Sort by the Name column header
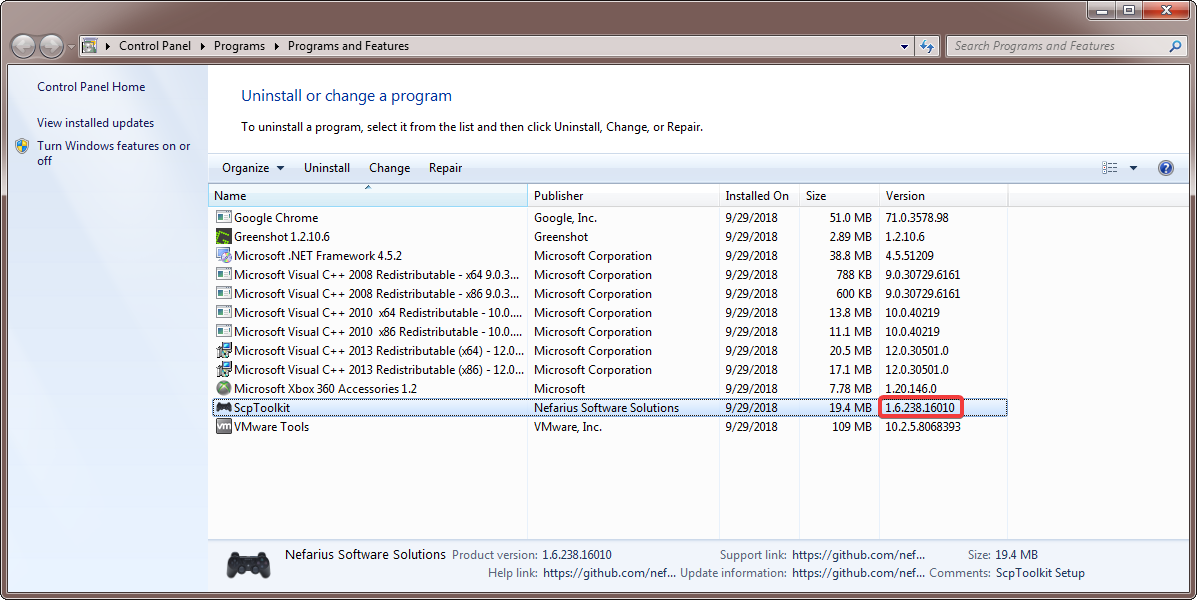Screen dimensions: 1197x600 368,196
